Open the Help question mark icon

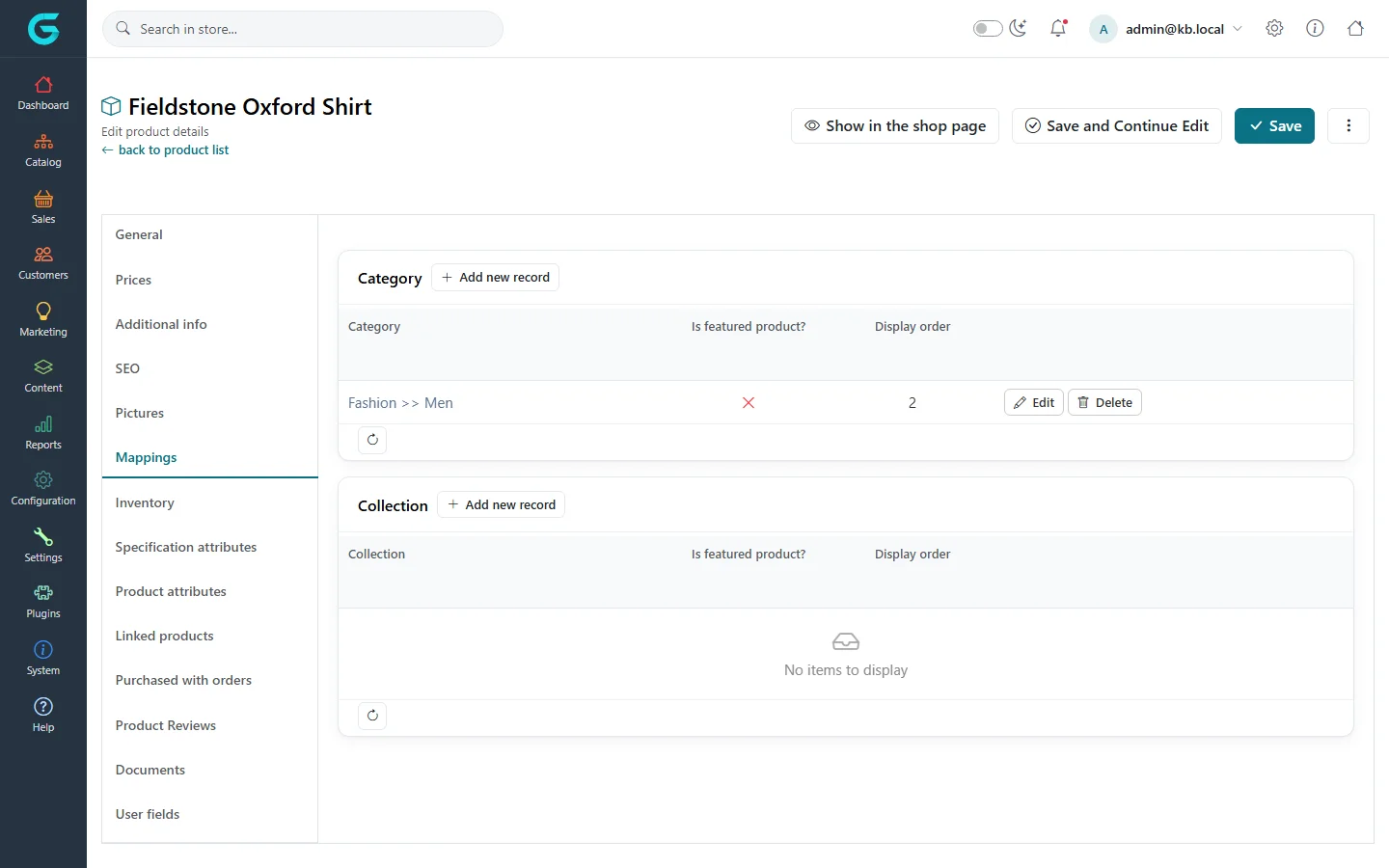coord(43,706)
